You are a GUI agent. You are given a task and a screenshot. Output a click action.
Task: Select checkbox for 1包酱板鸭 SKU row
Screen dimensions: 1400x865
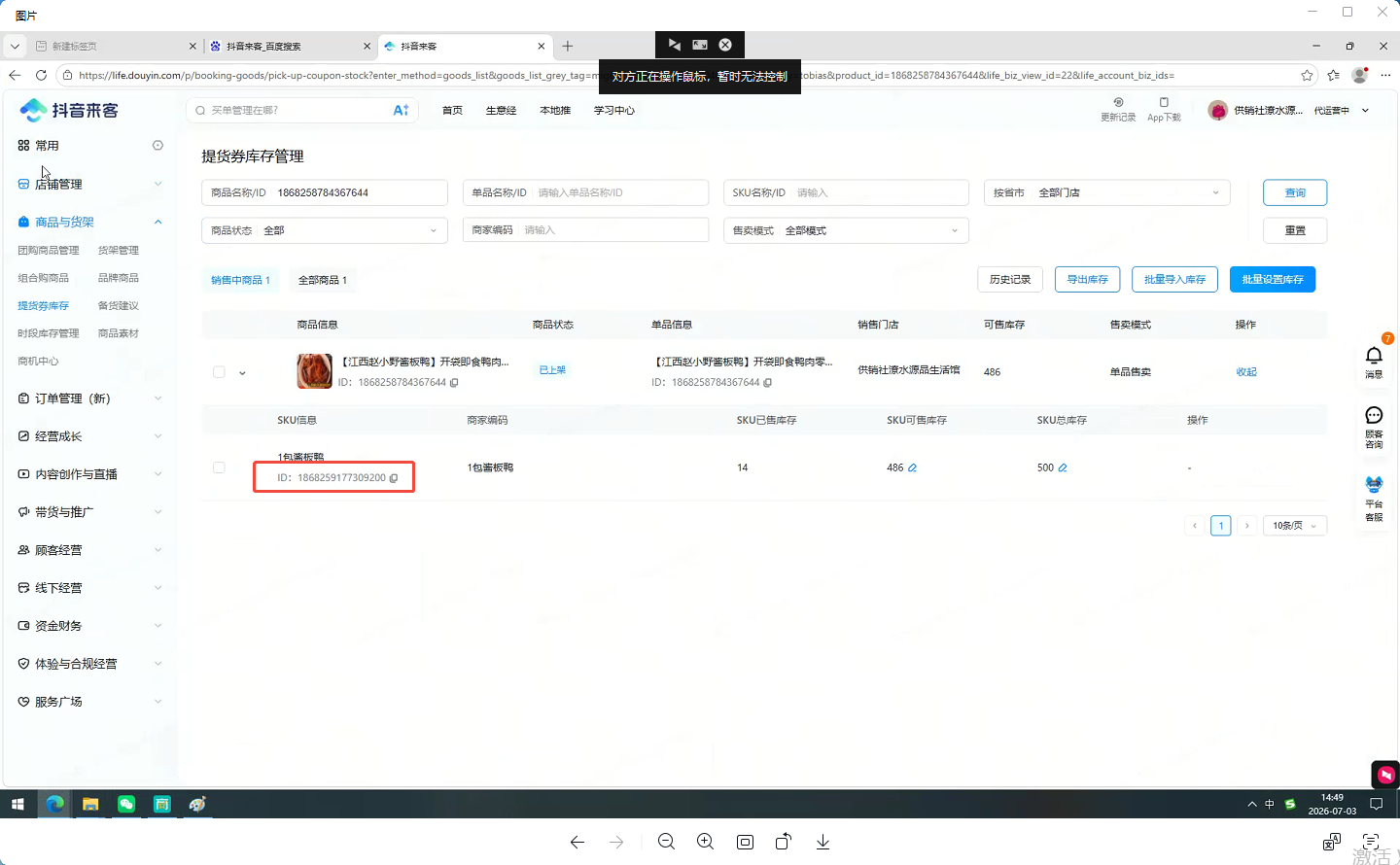[219, 467]
